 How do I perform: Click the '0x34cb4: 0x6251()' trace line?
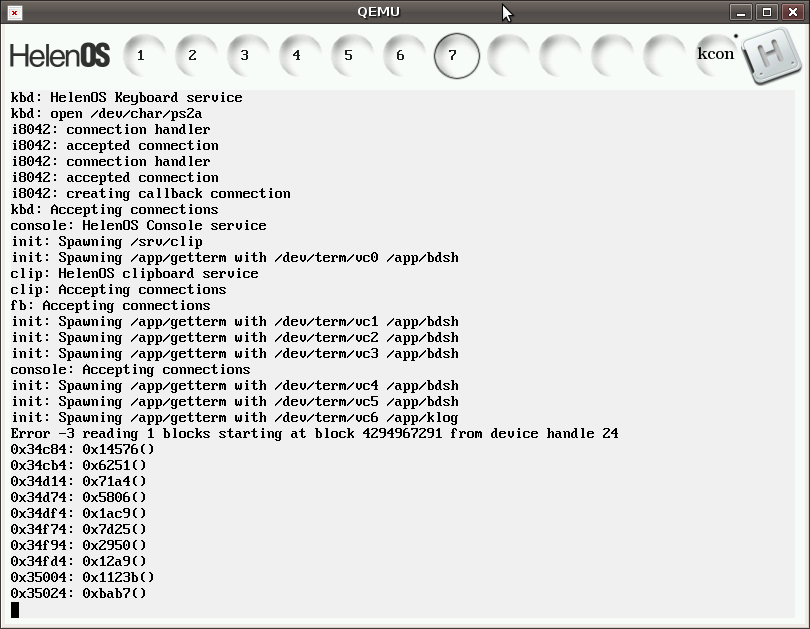tap(79, 466)
